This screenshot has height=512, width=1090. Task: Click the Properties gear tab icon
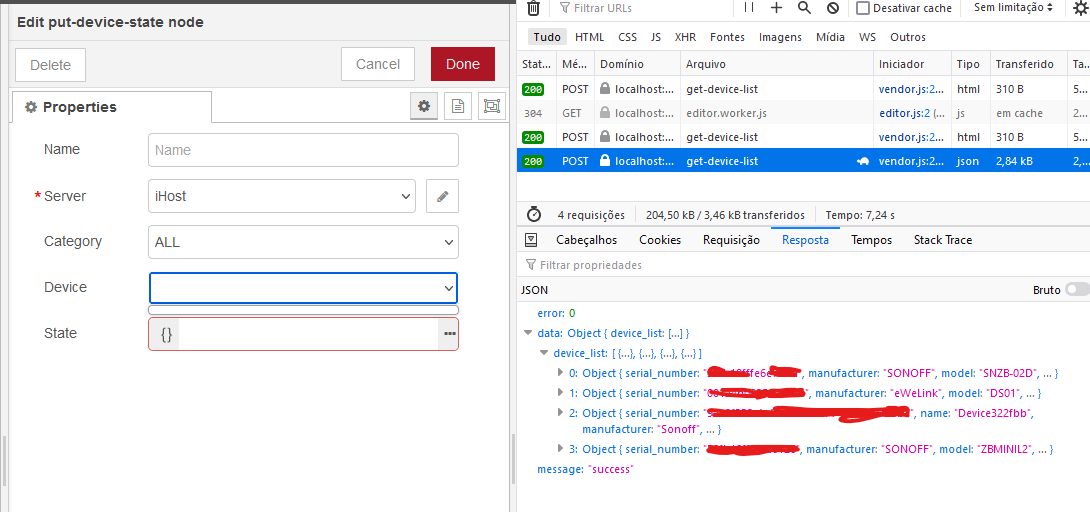click(31, 107)
